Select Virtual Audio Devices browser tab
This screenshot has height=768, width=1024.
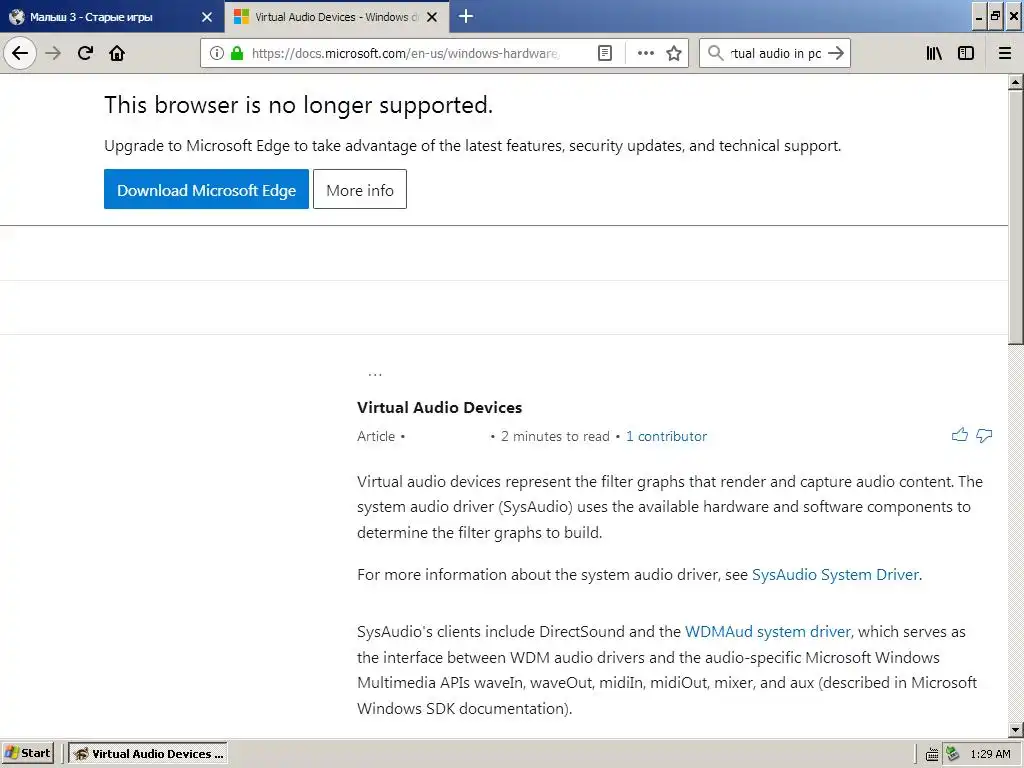tap(337, 17)
